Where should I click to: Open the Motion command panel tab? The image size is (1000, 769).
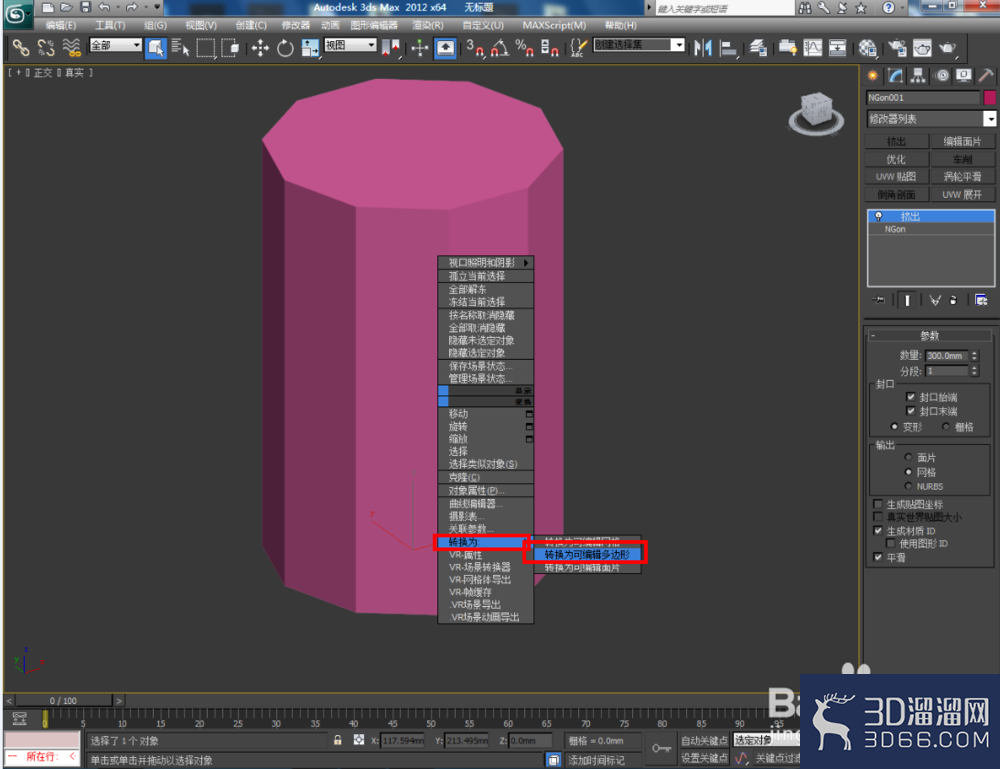[941, 76]
